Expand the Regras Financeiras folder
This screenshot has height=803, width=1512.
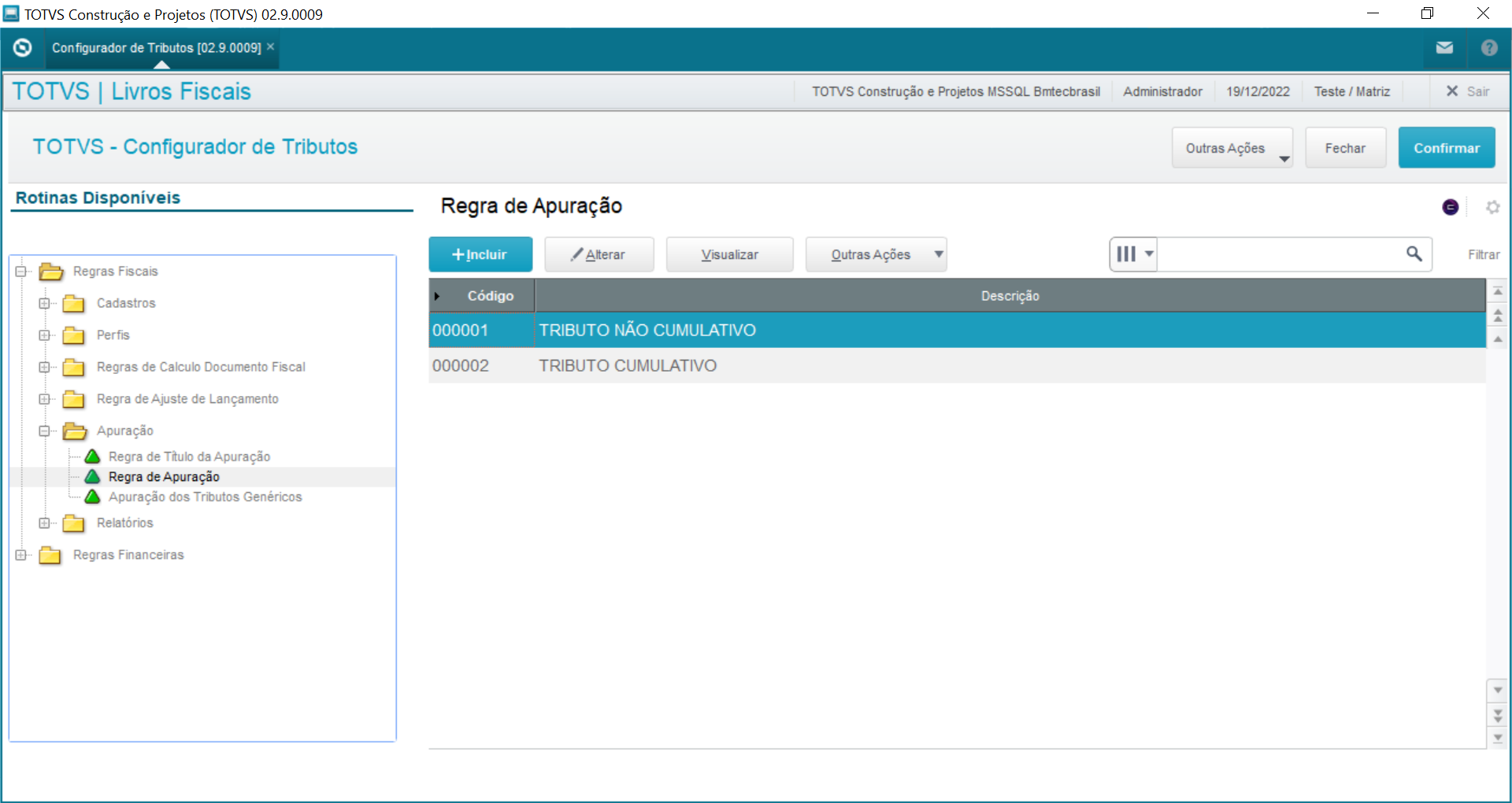[x=21, y=555]
